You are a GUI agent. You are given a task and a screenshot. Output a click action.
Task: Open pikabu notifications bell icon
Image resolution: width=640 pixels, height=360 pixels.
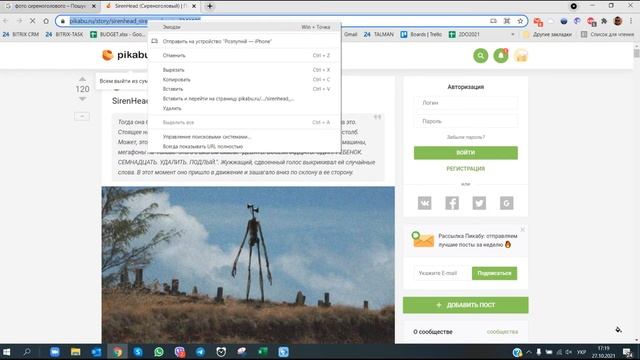pyautogui.click(x=501, y=56)
